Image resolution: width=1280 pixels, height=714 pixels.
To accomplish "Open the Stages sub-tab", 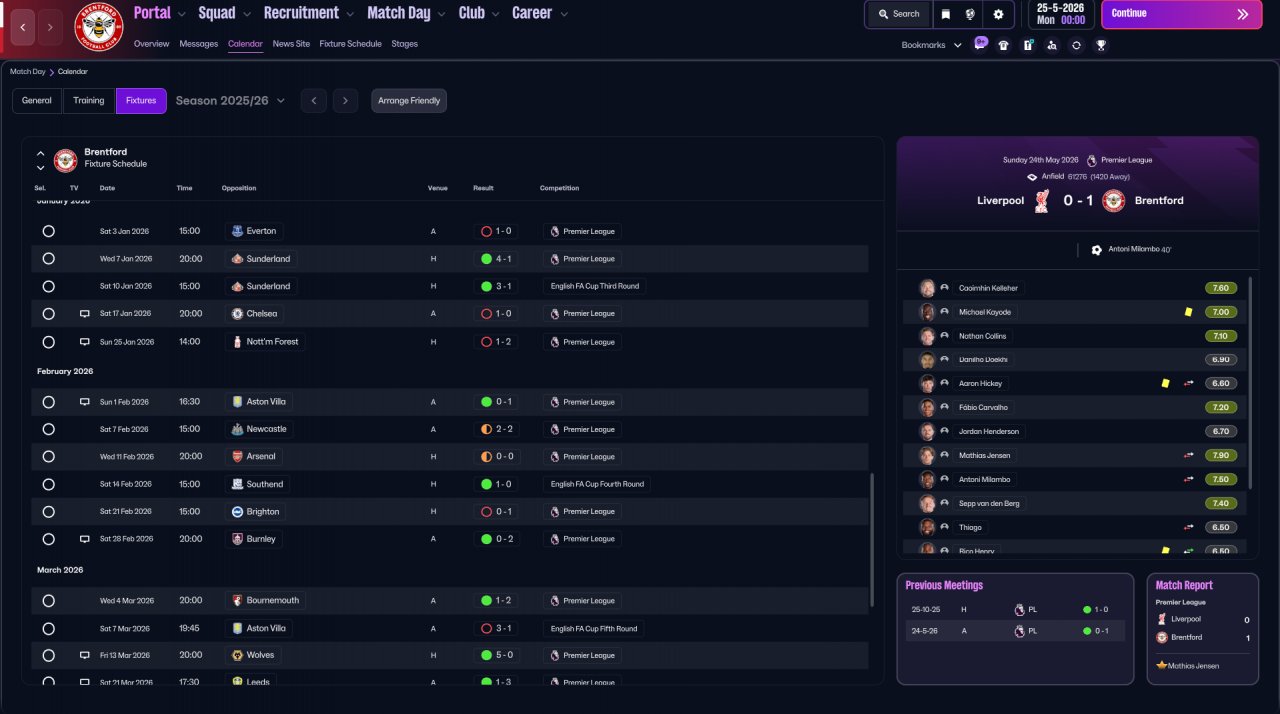I will pyautogui.click(x=404, y=44).
